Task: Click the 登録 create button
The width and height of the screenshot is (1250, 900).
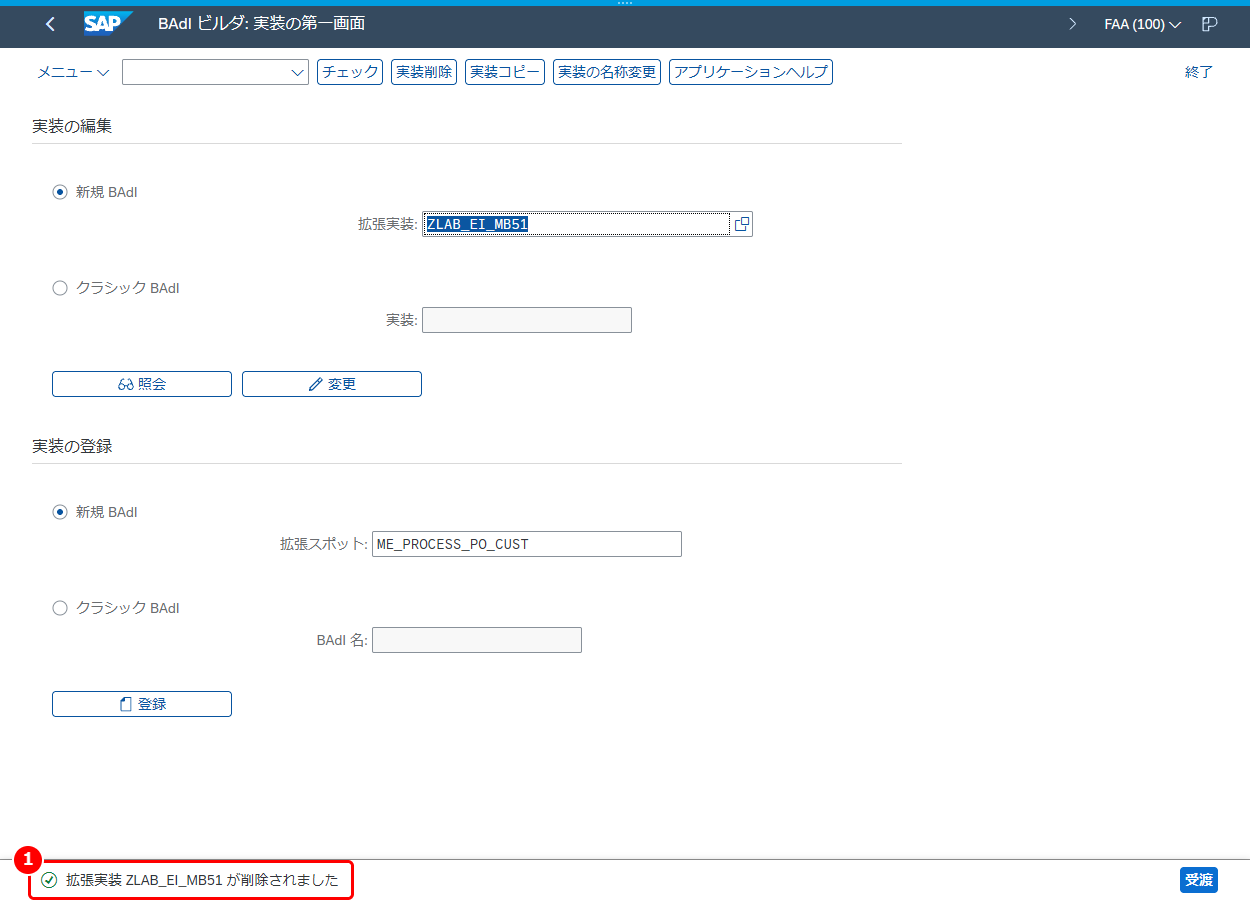Action: (142, 704)
